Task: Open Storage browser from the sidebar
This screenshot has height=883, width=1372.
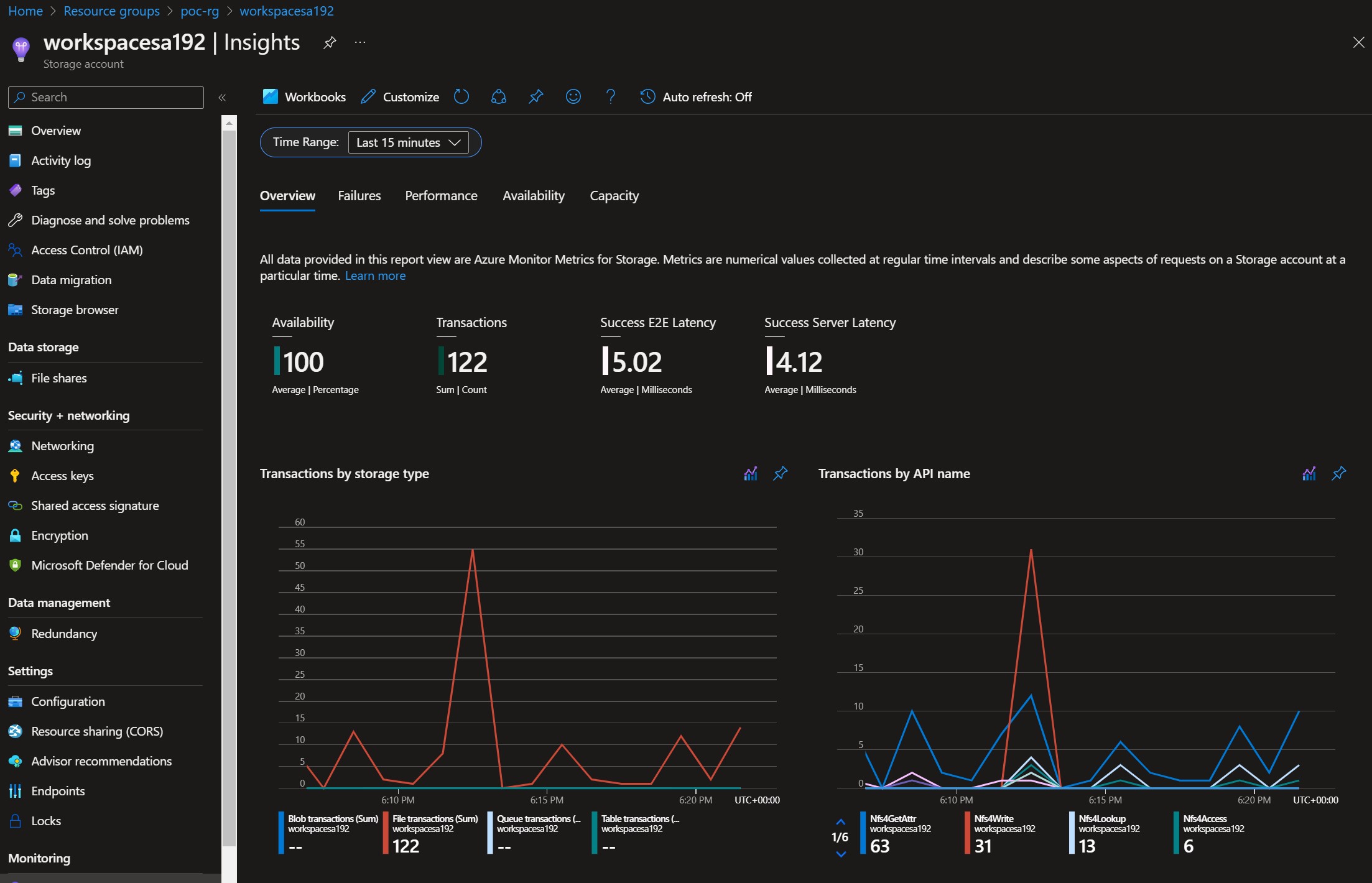Action: coord(75,309)
